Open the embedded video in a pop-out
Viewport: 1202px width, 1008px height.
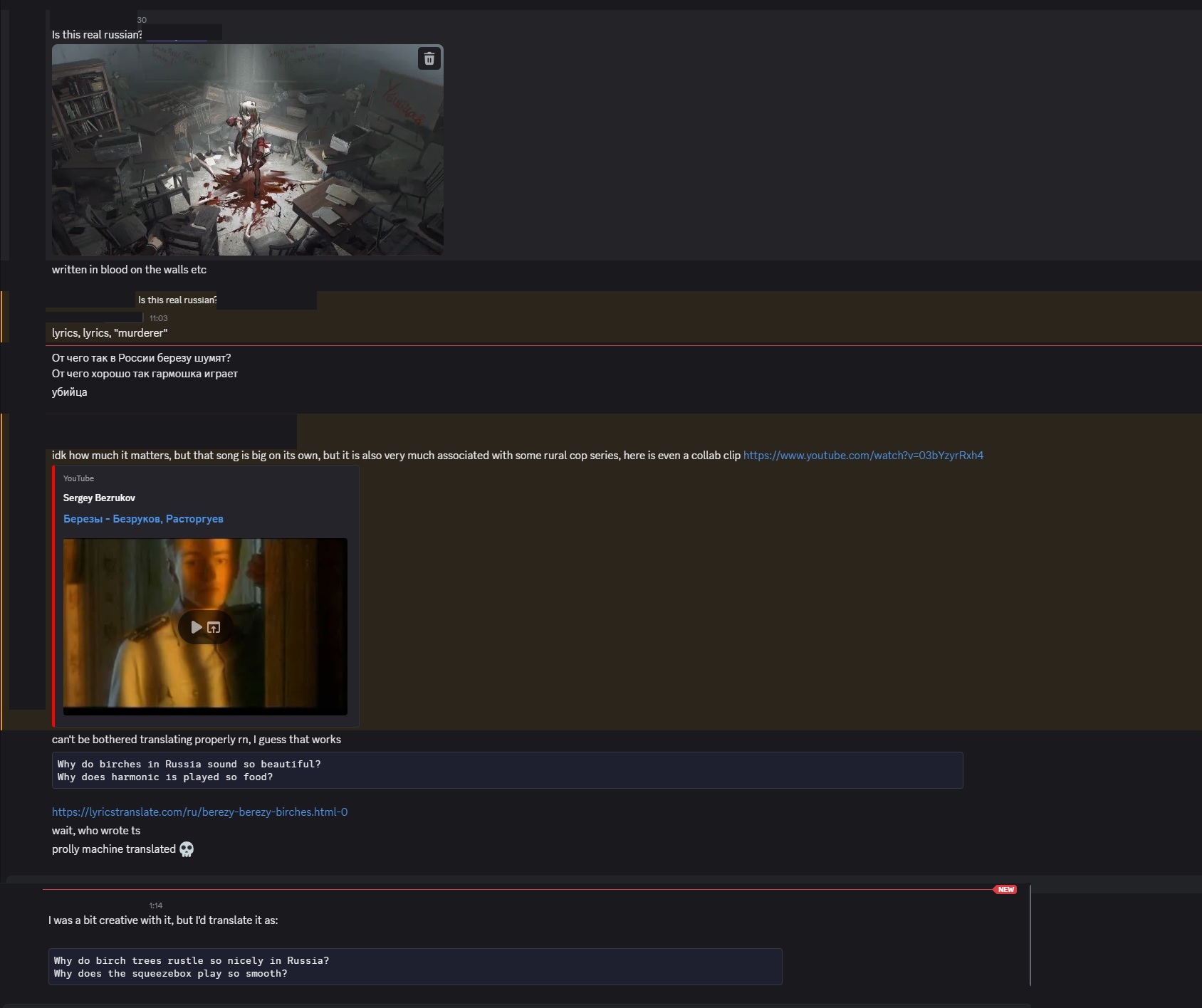pyautogui.click(x=214, y=627)
